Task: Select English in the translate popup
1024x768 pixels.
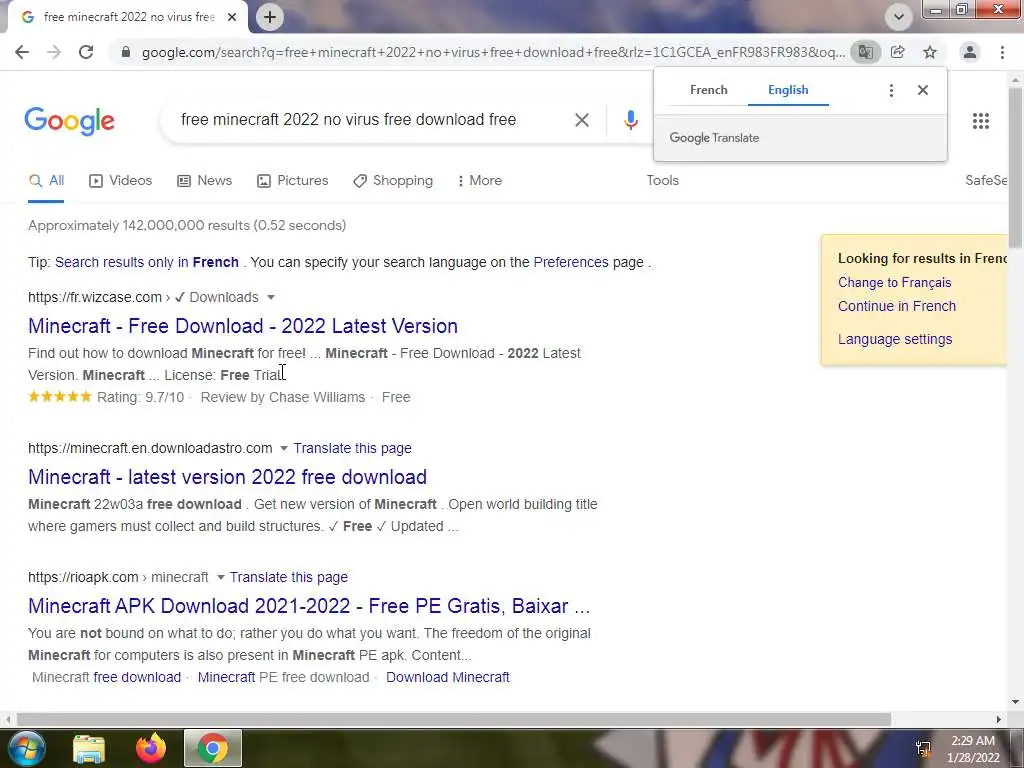Action: (x=788, y=90)
